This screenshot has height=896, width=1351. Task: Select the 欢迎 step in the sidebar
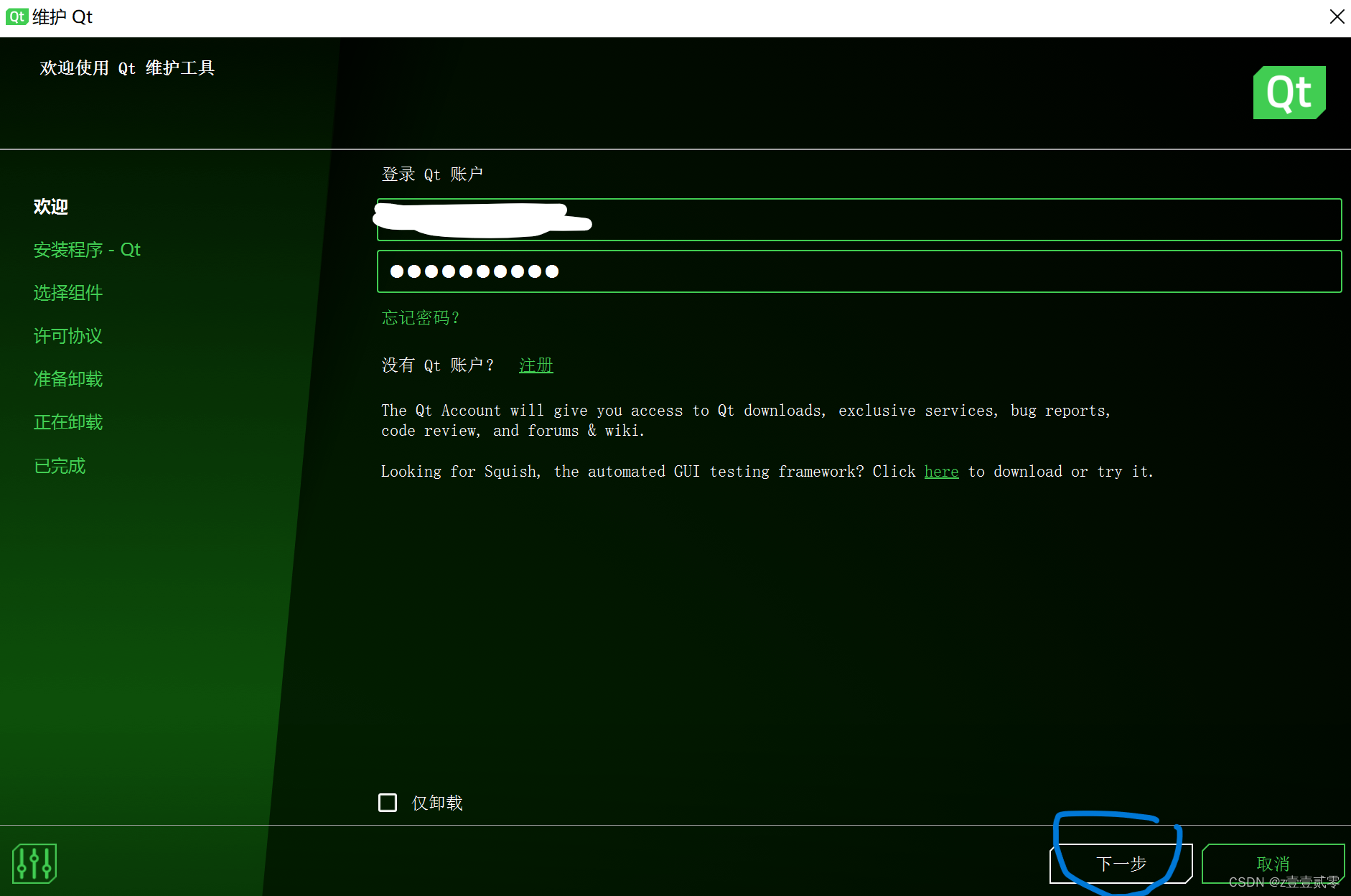pyautogui.click(x=51, y=207)
